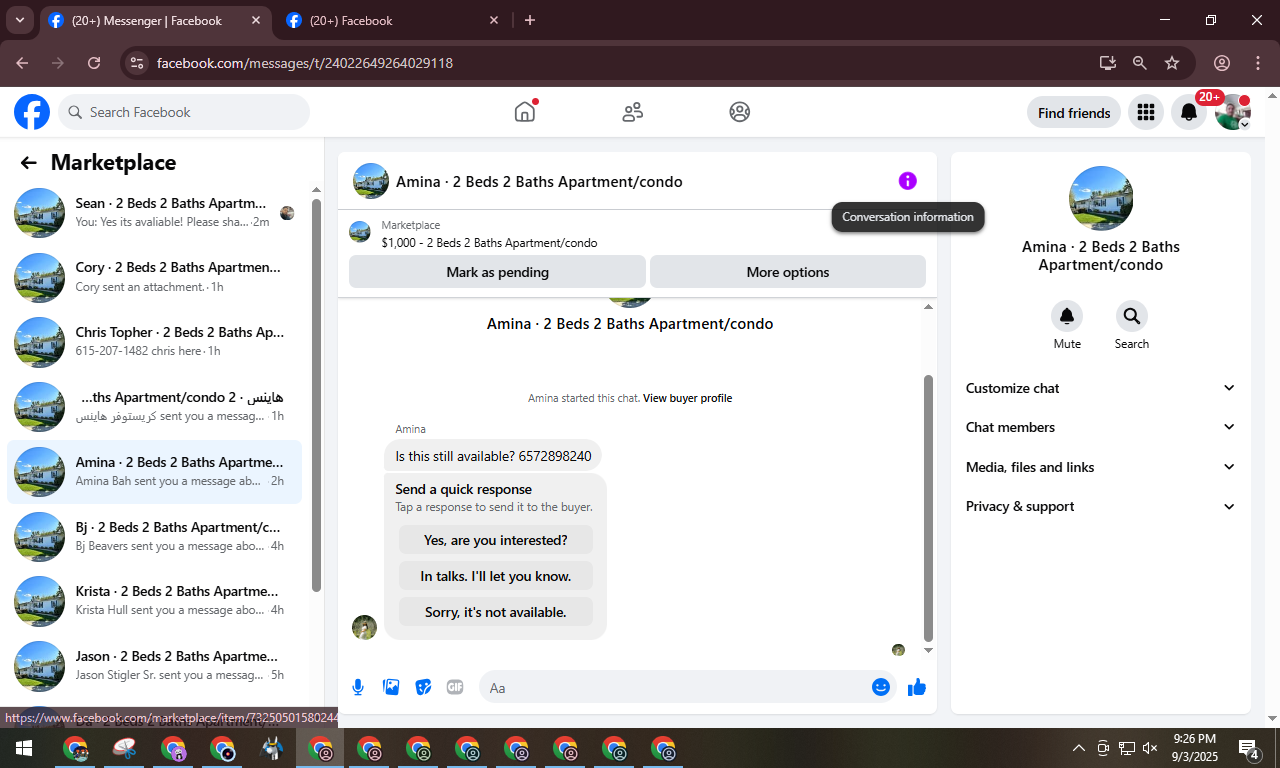The width and height of the screenshot is (1280, 768).
Task: Open the Cory conversation
Action: point(155,277)
